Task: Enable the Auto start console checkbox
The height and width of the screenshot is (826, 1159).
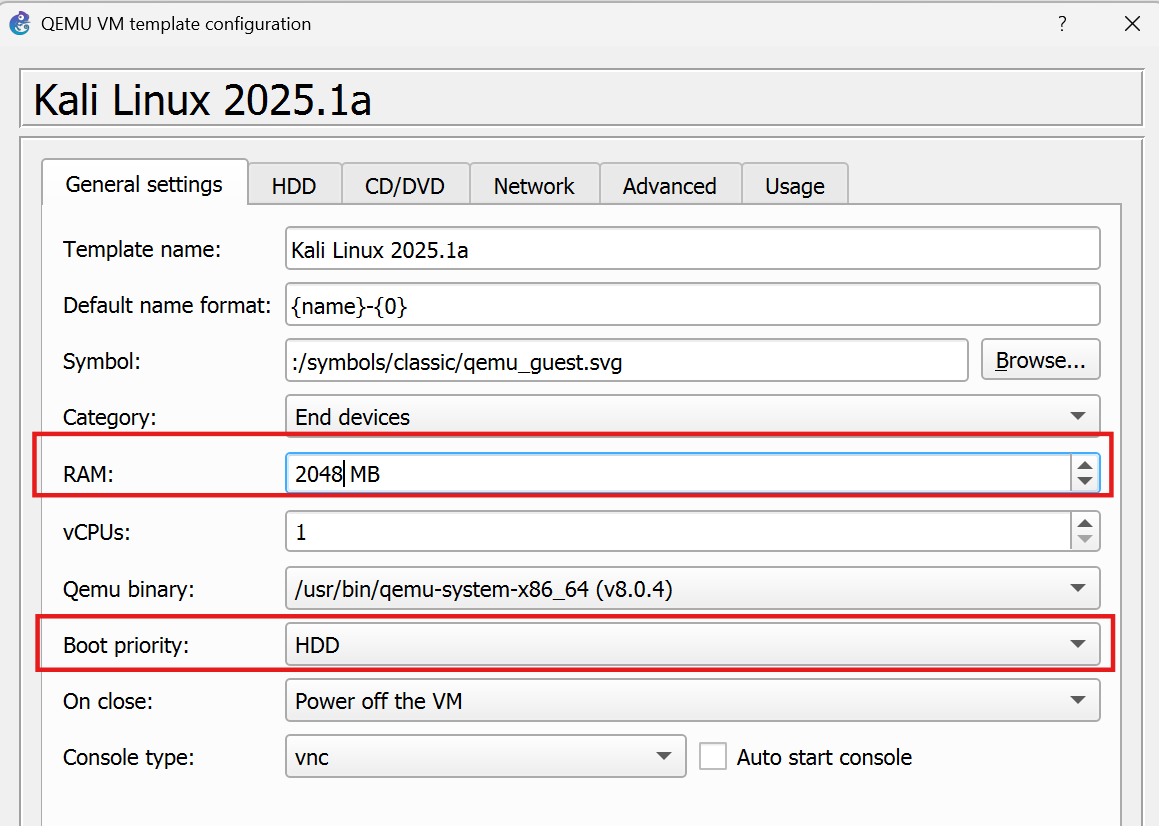Action: pyautogui.click(x=713, y=756)
